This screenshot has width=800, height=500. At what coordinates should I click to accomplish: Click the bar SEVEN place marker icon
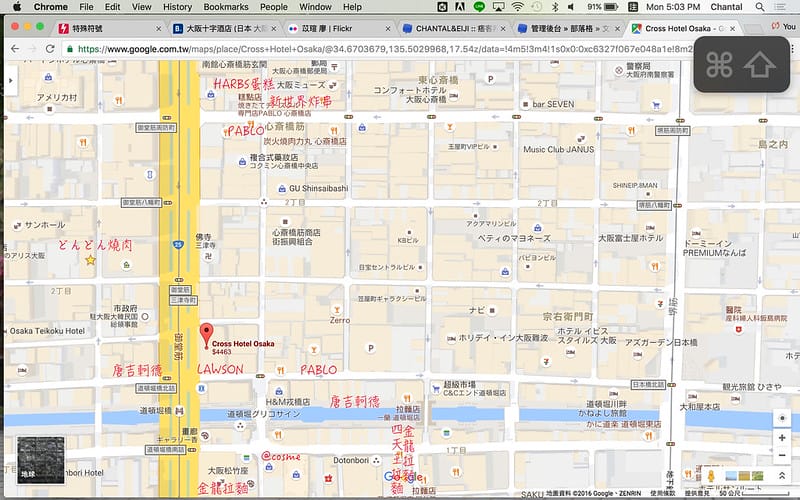click(525, 104)
